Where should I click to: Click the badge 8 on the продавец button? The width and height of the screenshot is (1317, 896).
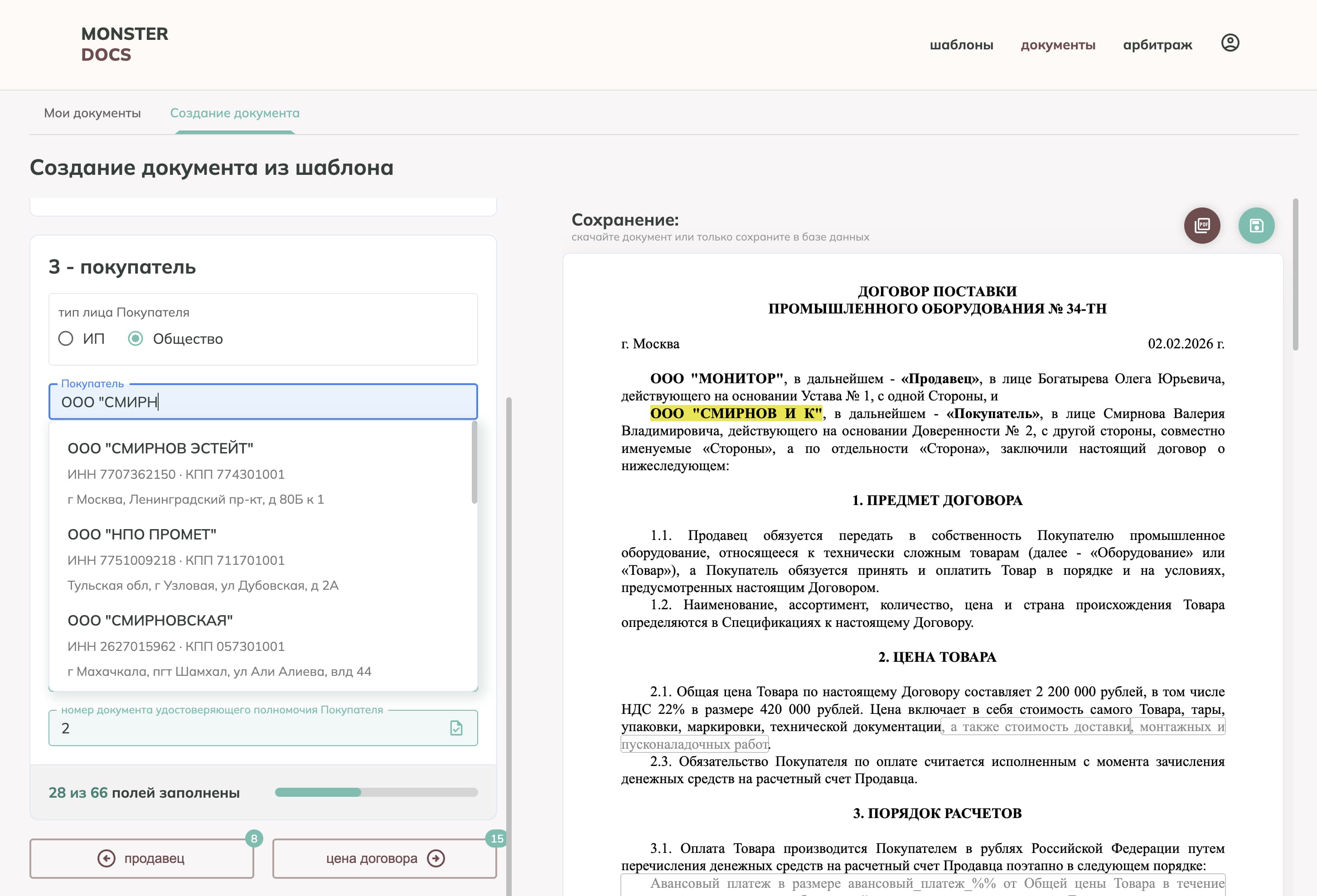[x=254, y=838]
